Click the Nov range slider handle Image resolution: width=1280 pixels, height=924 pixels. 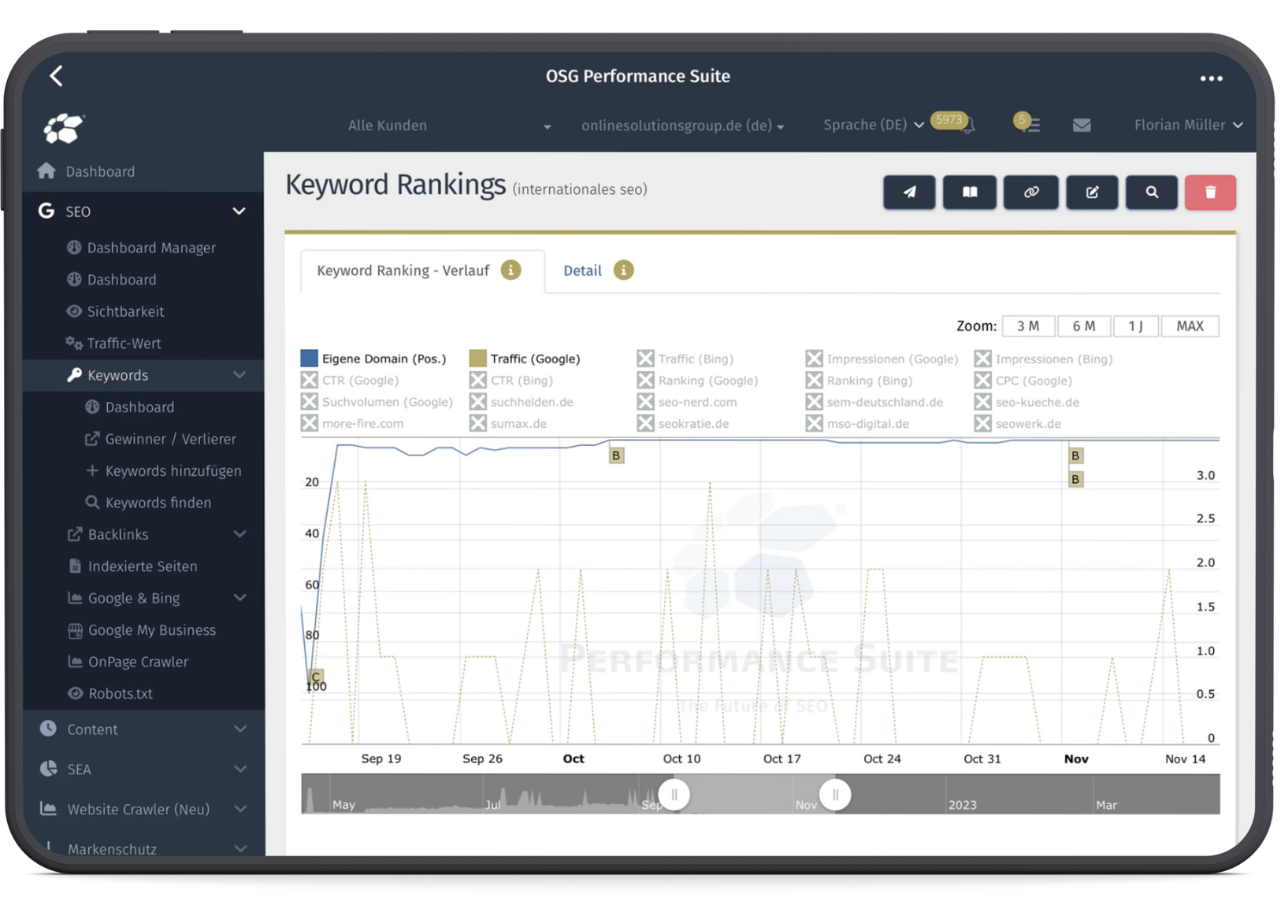coord(835,795)
